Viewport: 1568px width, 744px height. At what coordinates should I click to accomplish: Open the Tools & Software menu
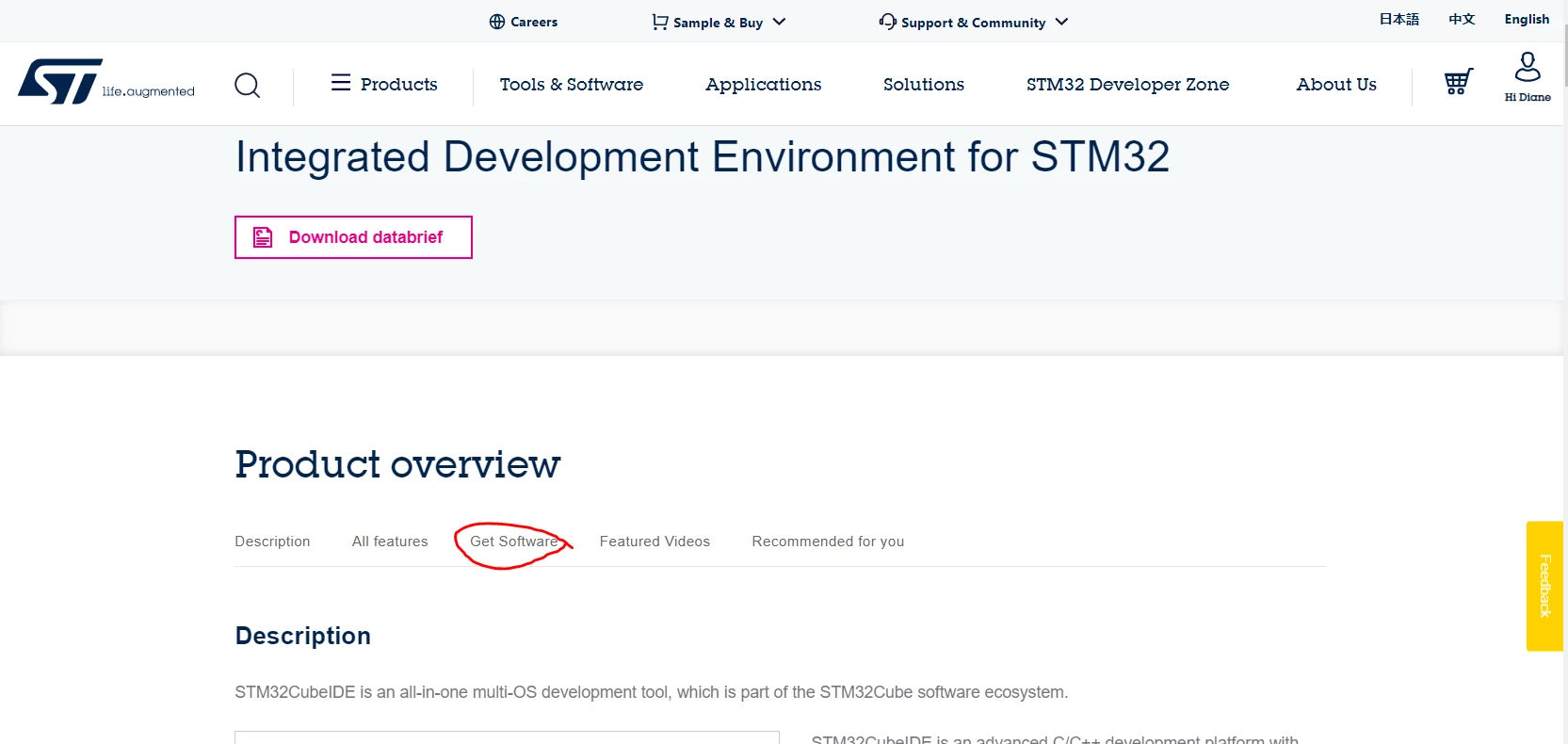point(572,84)
